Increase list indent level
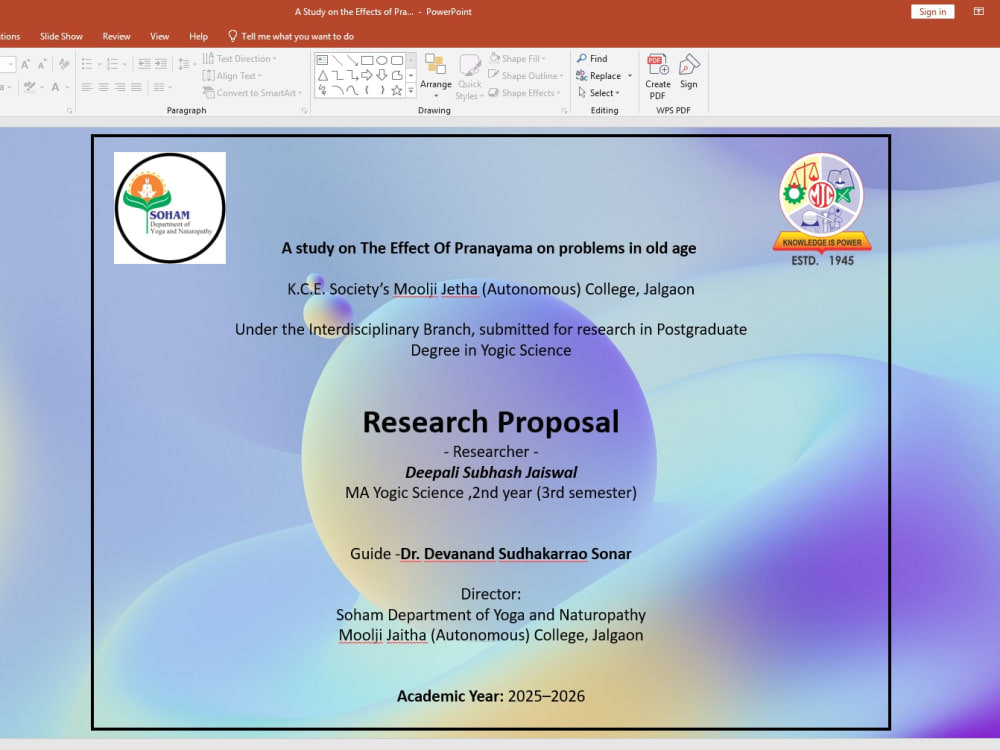The width and height of the screenshot is (1000, 750). [161, 64]
